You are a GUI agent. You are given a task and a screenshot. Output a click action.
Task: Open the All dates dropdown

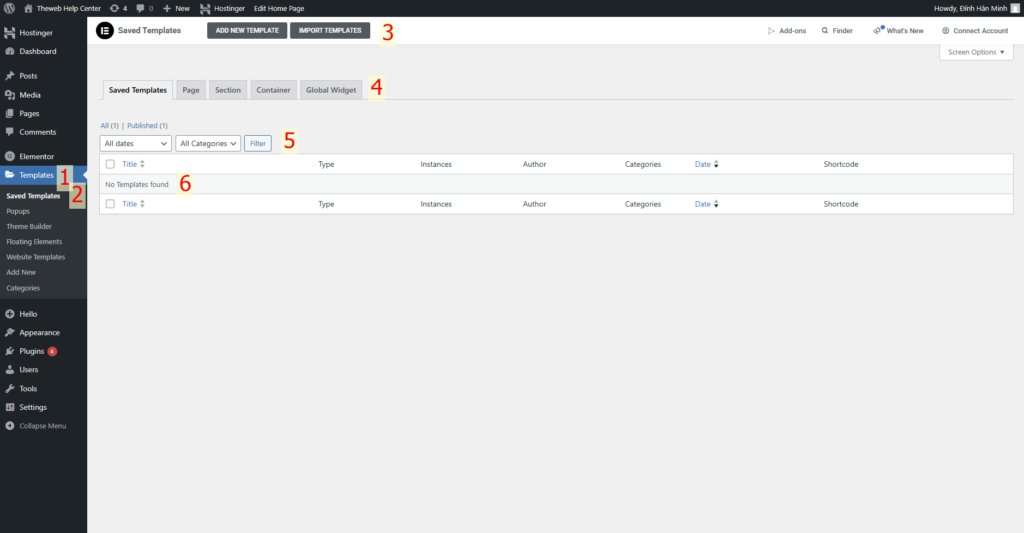point(136,144)
